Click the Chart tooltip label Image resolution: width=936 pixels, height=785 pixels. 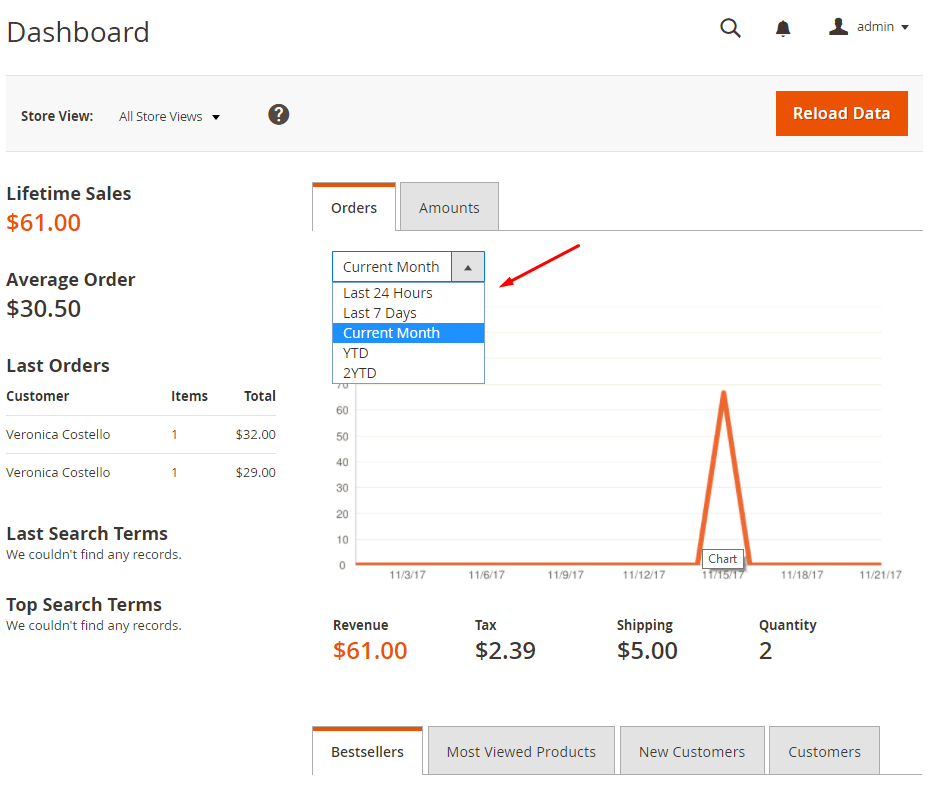(722, 559)
